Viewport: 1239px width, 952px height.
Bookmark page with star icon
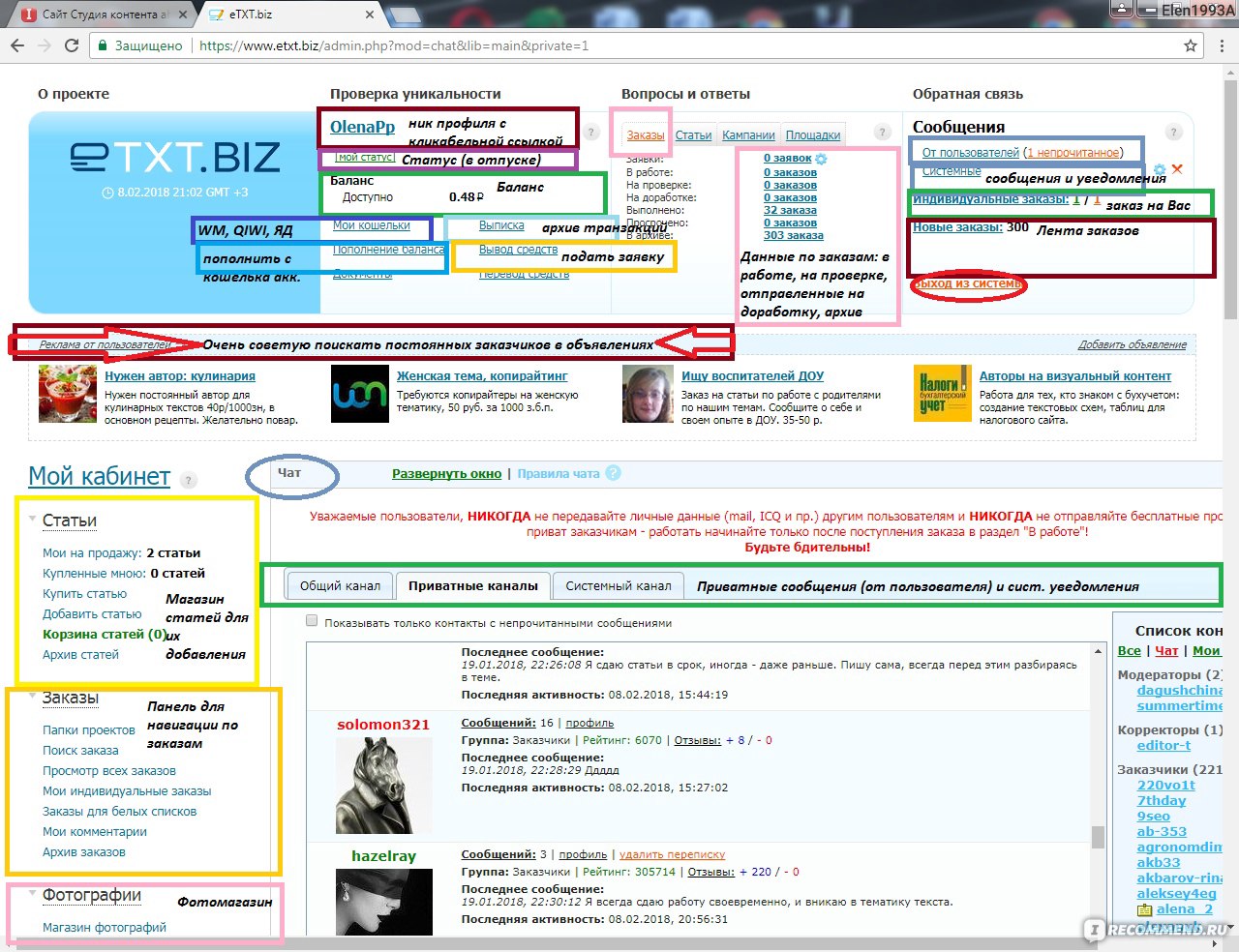point(1191,45)
